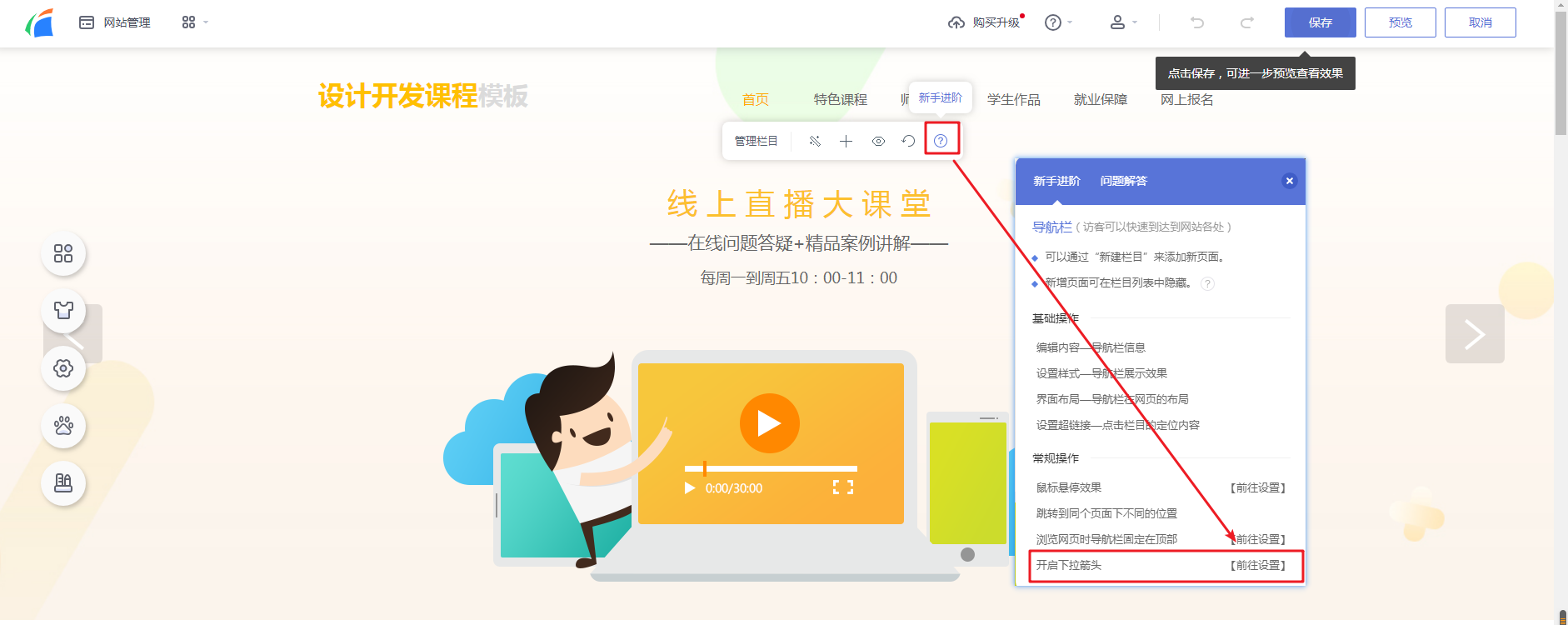Click the redo arrow icon
The width and height of the screenshot is (1568, 625).
click(1247, 22)
